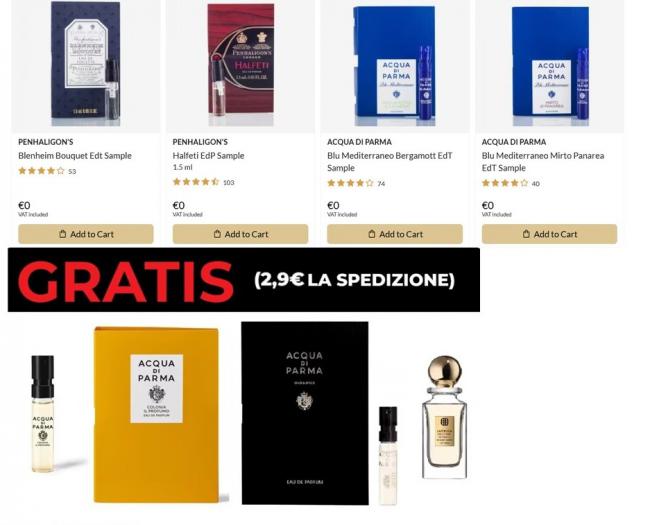Open Blu Mediterraneo Mirto Panarea EdT link
The image size is (650, 525).
tap(543, 161)
